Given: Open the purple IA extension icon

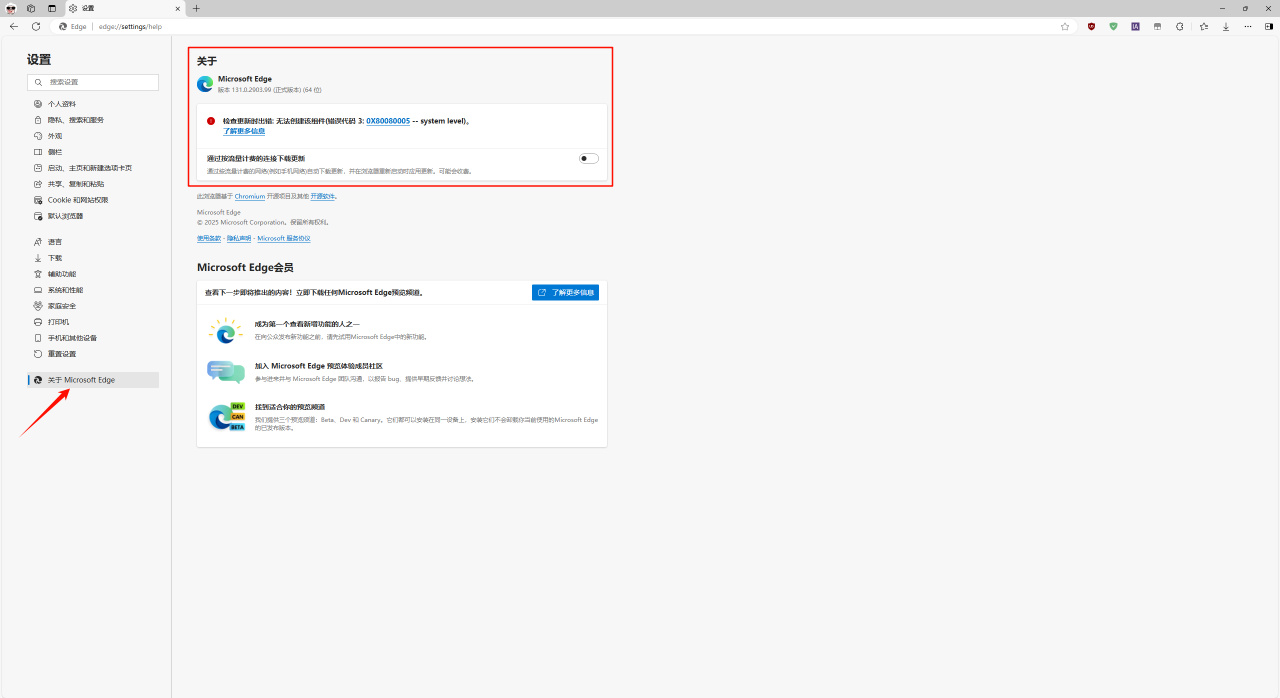Looking at the screenshot, I should pyautogui.click(x=1135, y=26).
